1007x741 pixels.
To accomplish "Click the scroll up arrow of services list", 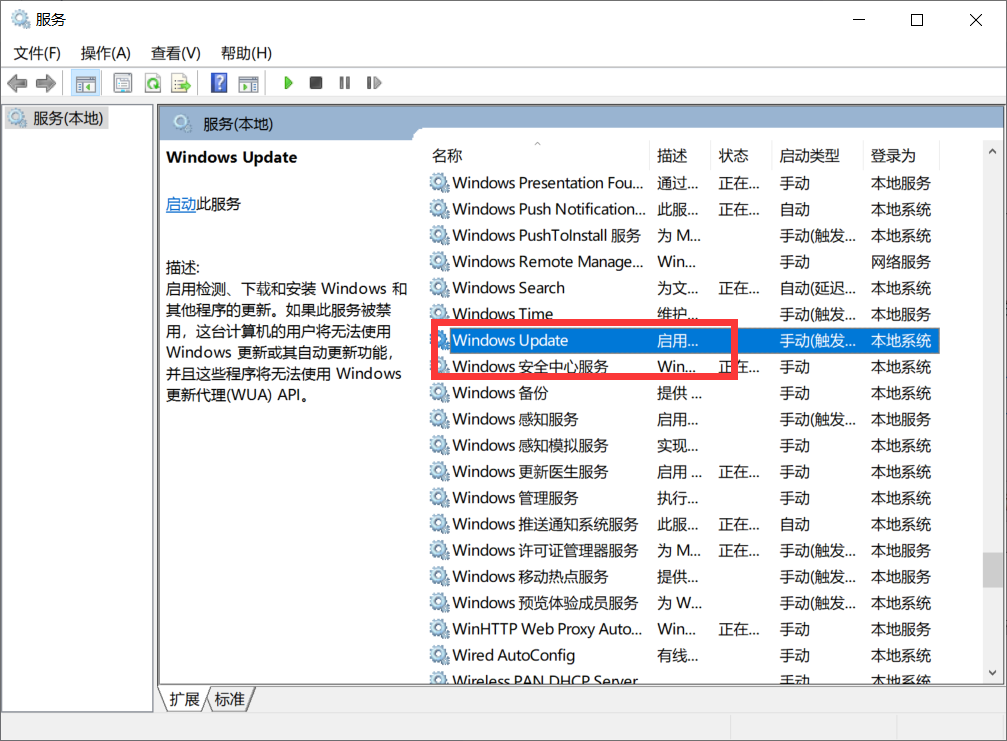I will click(x=992, y=152).
